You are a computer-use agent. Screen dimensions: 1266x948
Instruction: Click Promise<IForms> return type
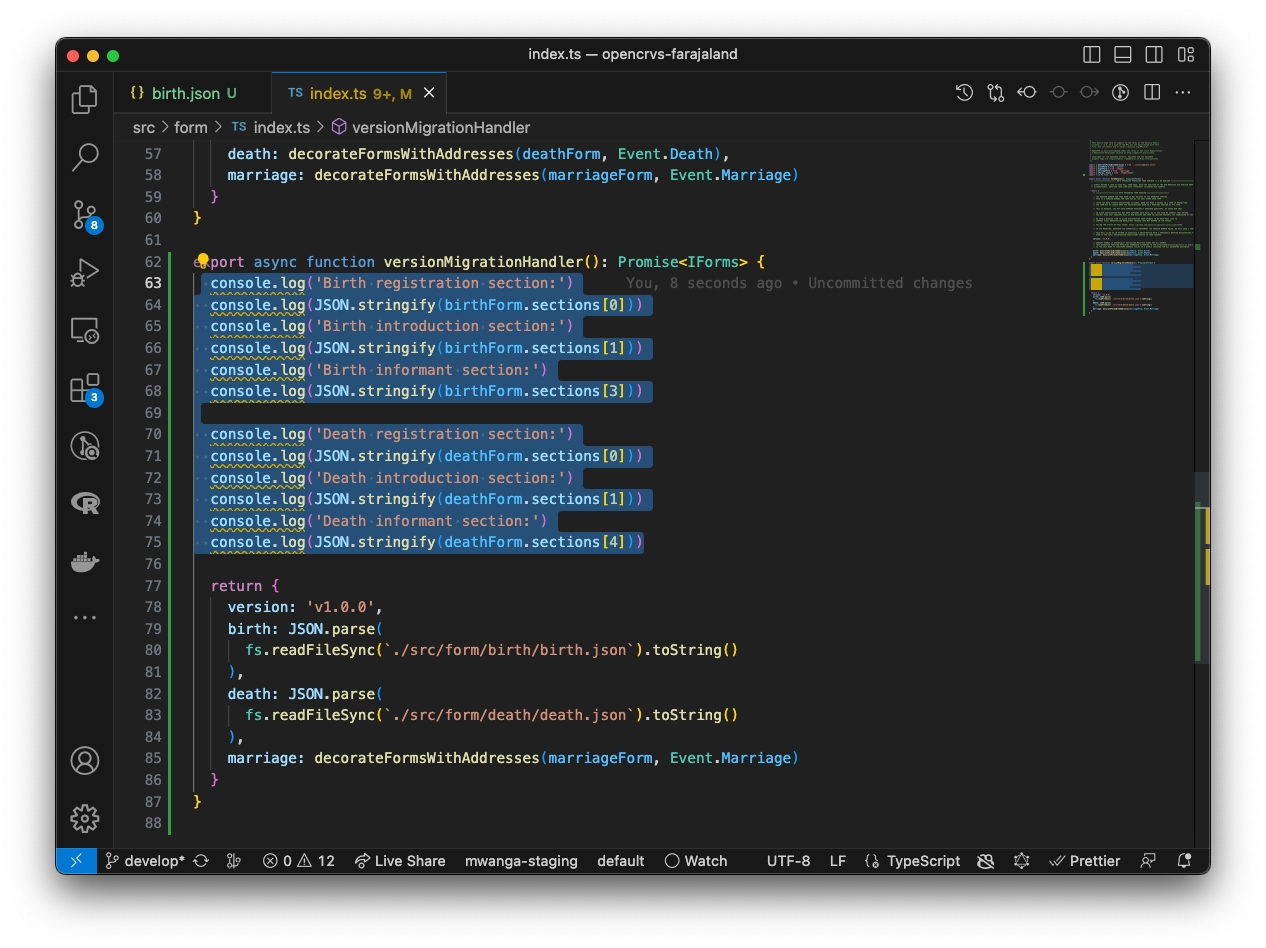pos(683,262)
